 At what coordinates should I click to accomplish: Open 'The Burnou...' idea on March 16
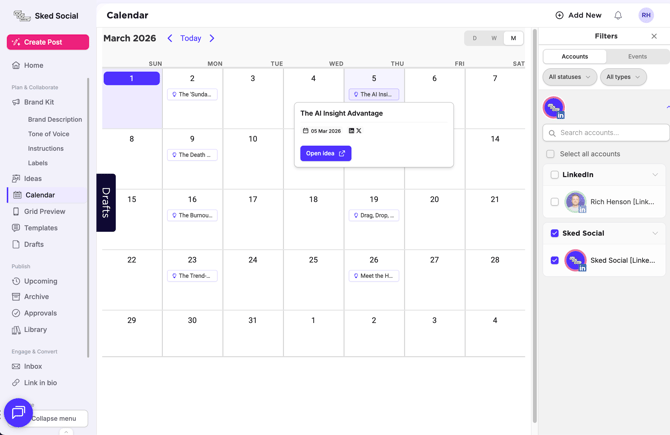[x=192, y=215]
